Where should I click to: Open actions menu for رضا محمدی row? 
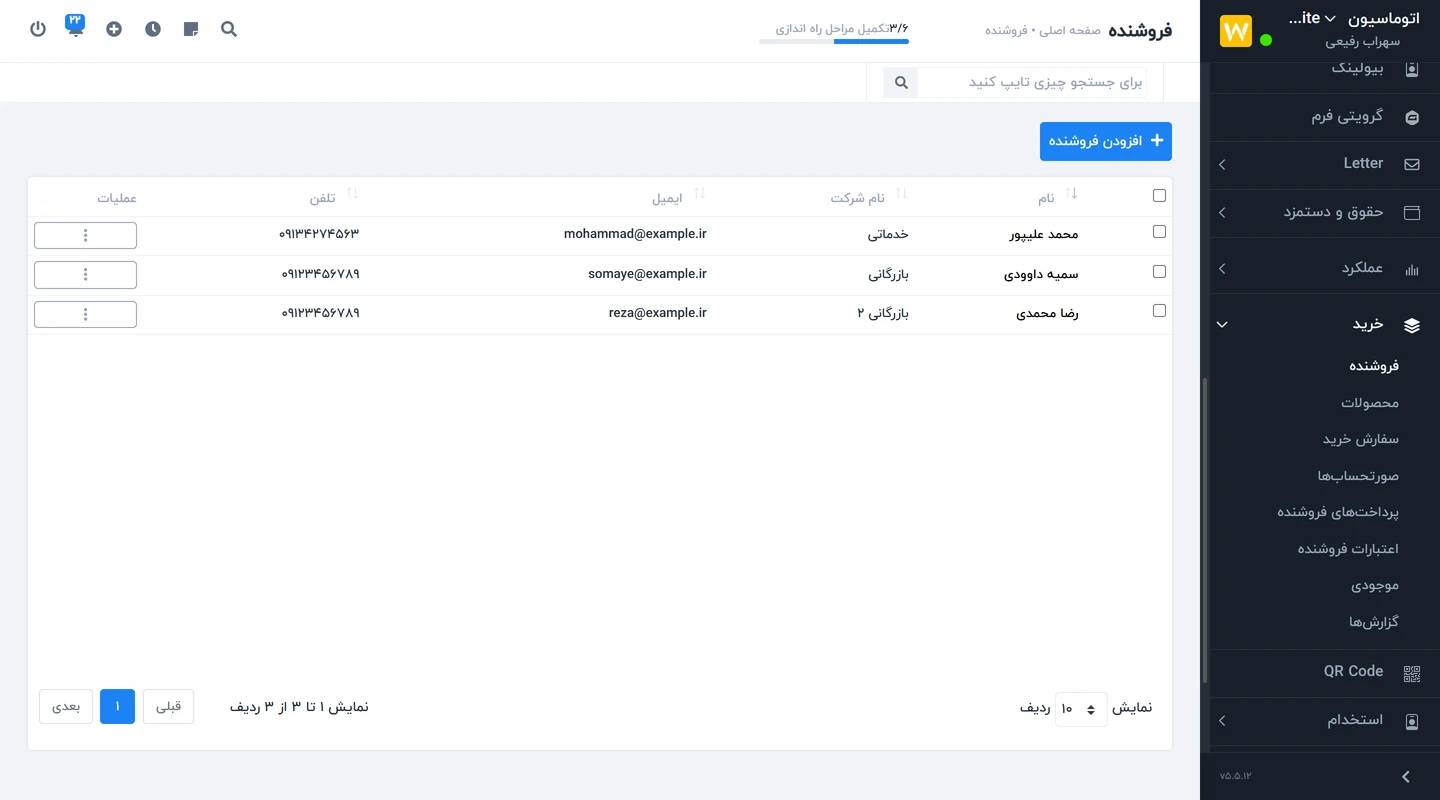(x=85, y=314)
